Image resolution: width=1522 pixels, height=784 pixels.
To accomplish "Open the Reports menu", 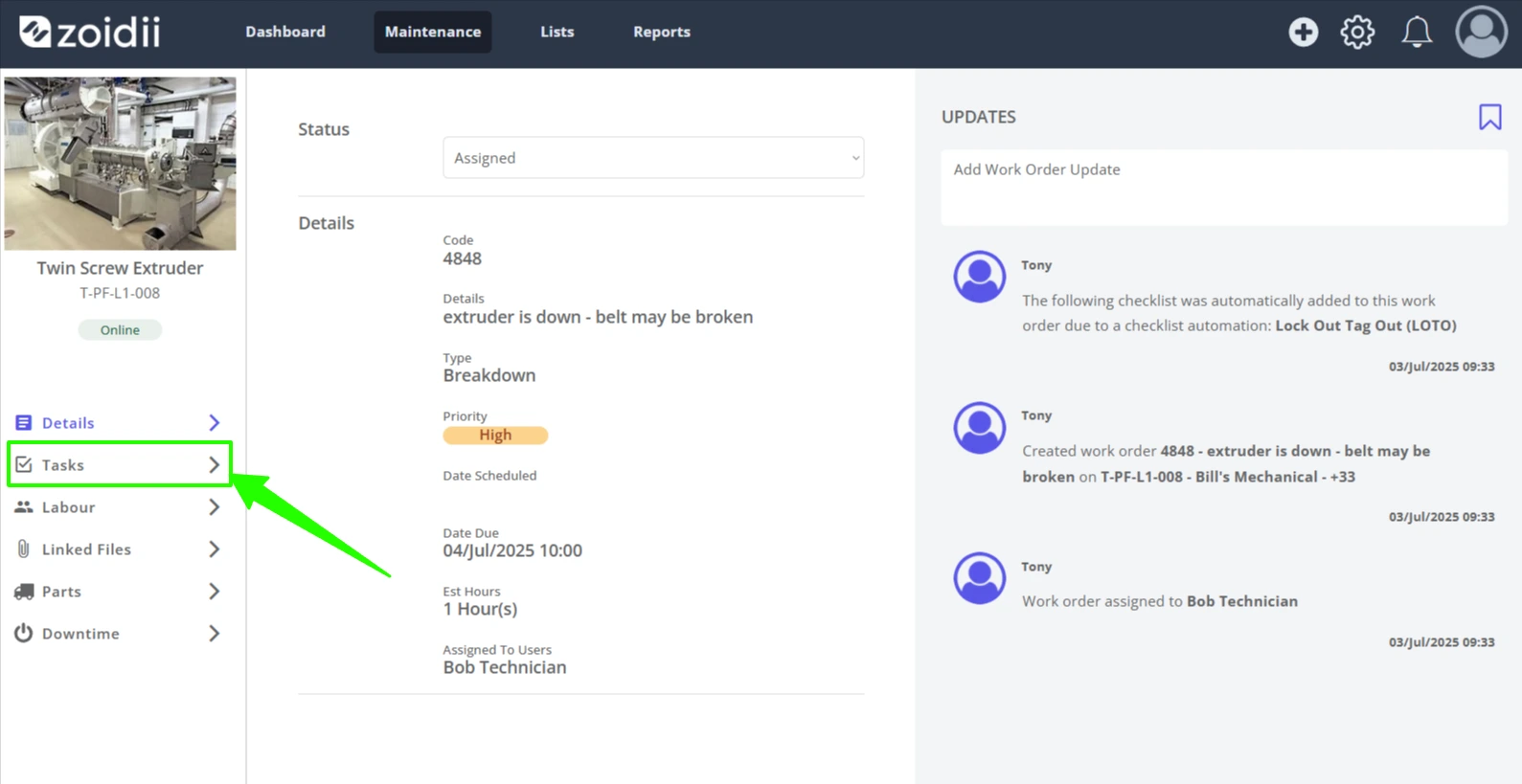I will click(x=662, y=32).
